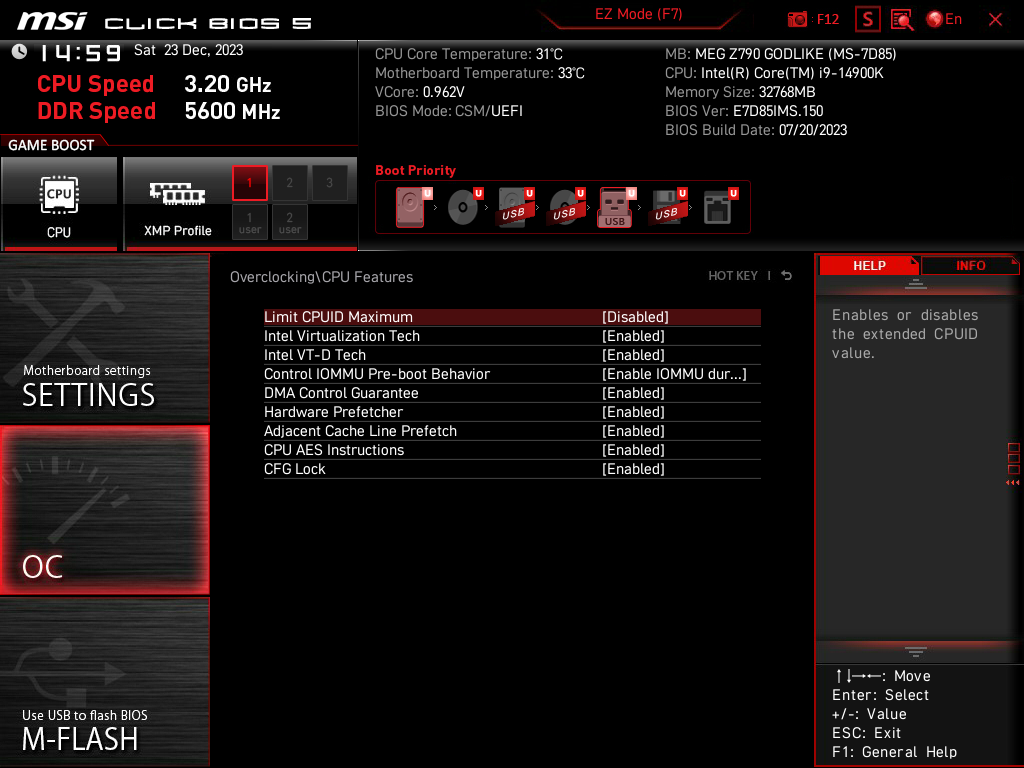1024x768 pixels.
Task: Change DMA Control Guarantee [Enabled] value
Action: (633, 392)
